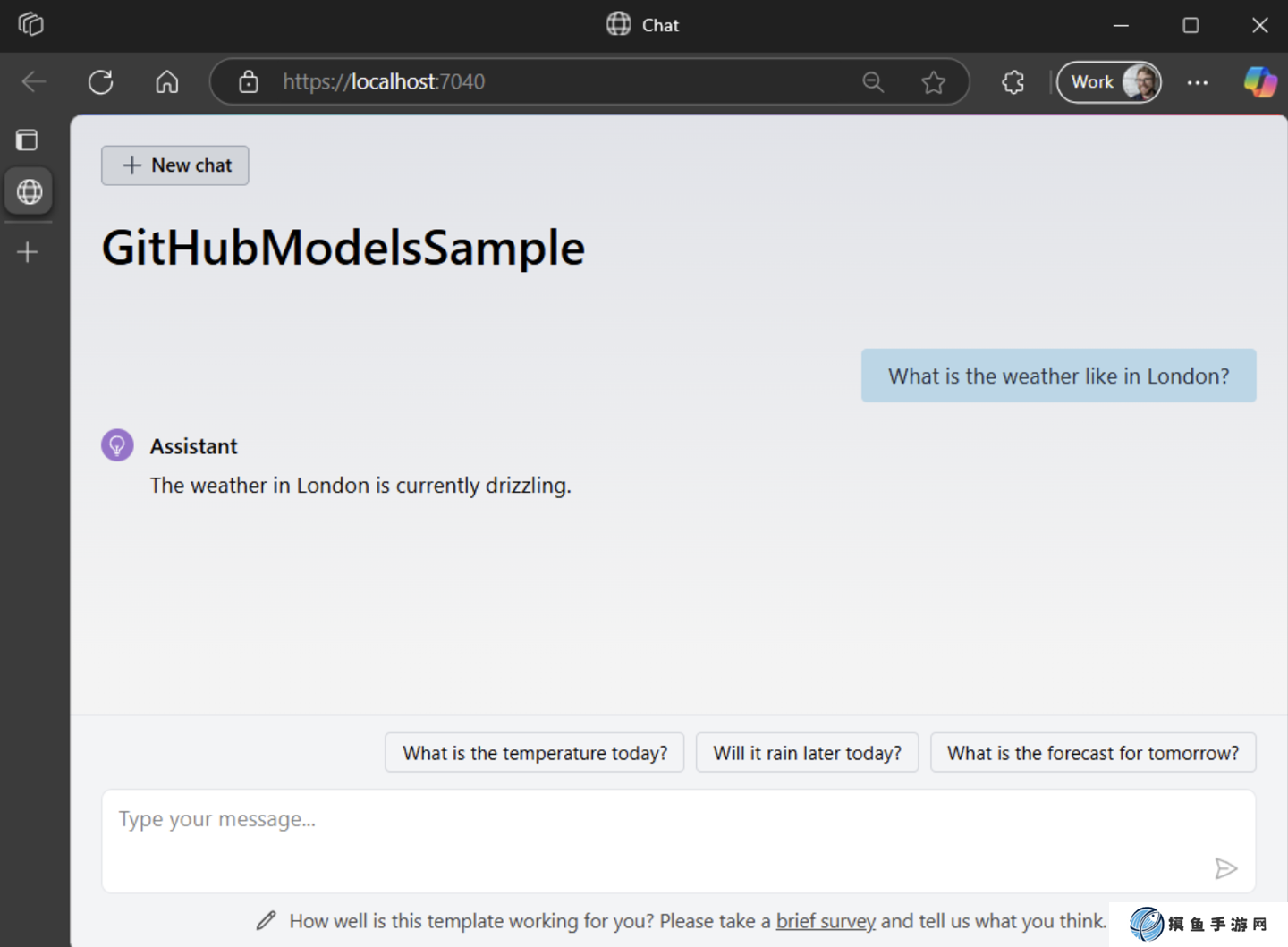The height and width of the screenshot is (947, 1288).
Task: Add this page to favorites
Action: coord(934,82)
